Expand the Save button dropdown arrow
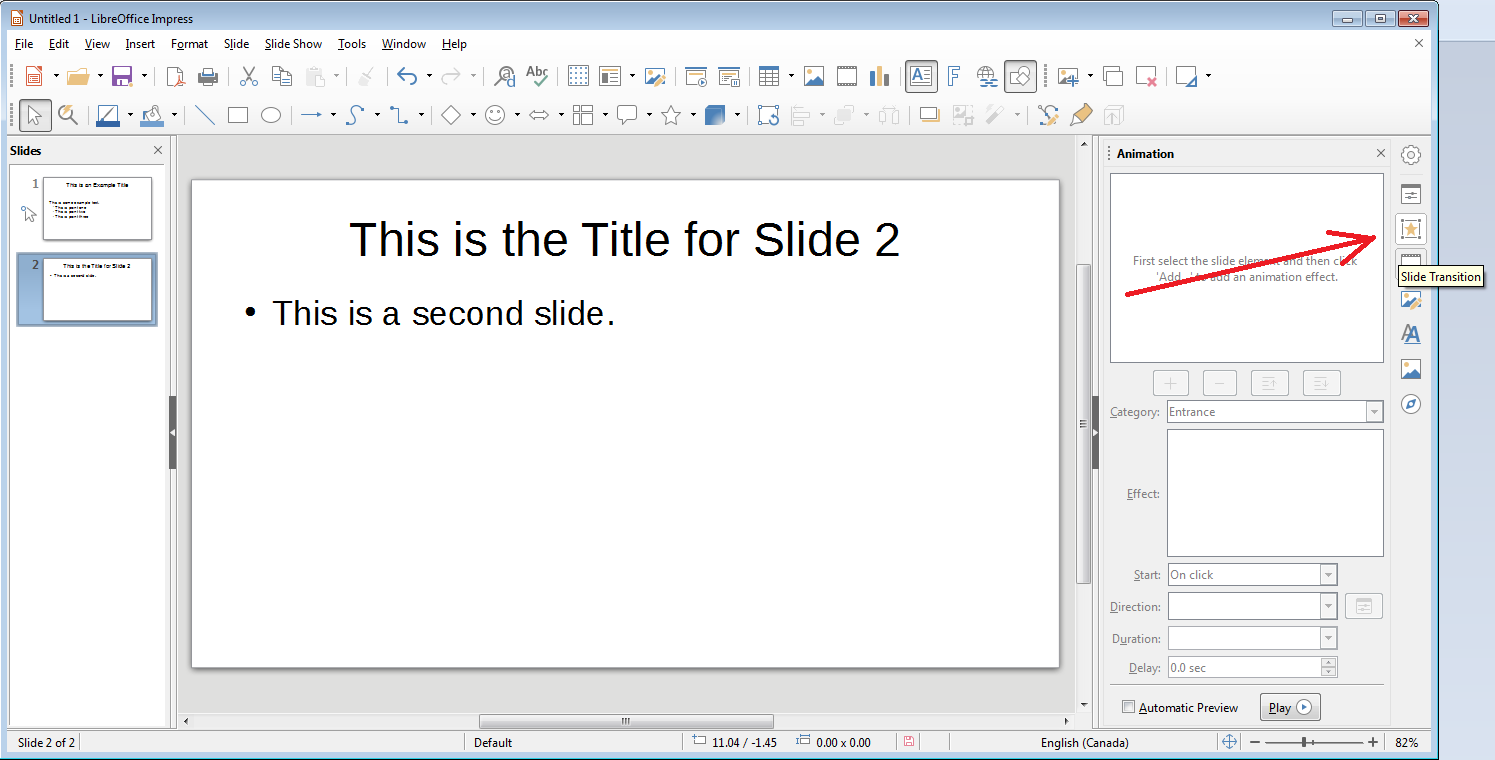 click(x=144, y=76)
